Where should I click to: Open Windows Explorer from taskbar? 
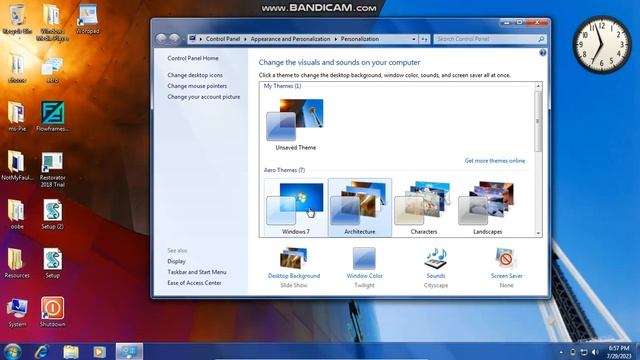point(71,351)
